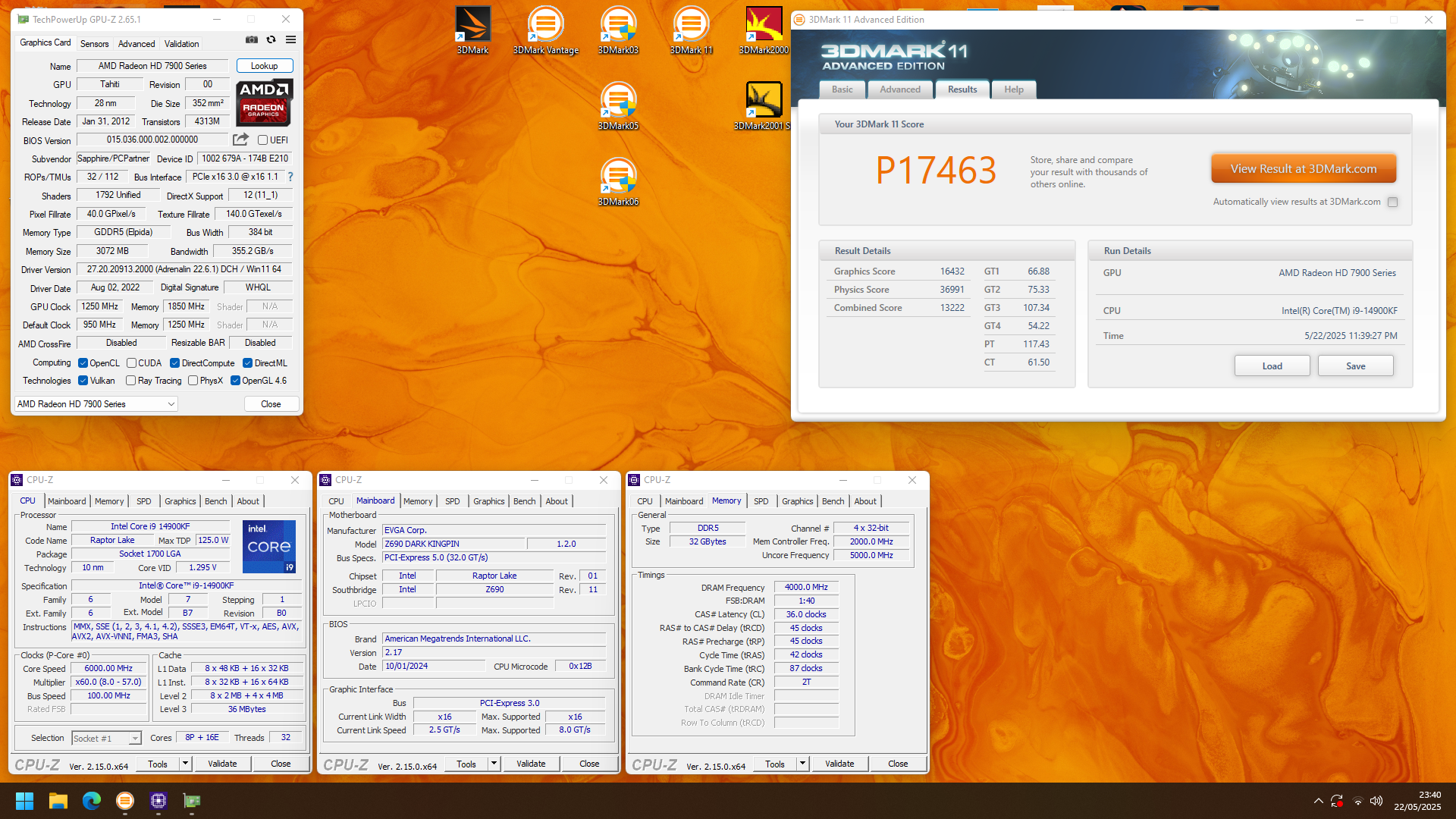Select the 3DMark2001 SE desktop icon

(762, 106)
